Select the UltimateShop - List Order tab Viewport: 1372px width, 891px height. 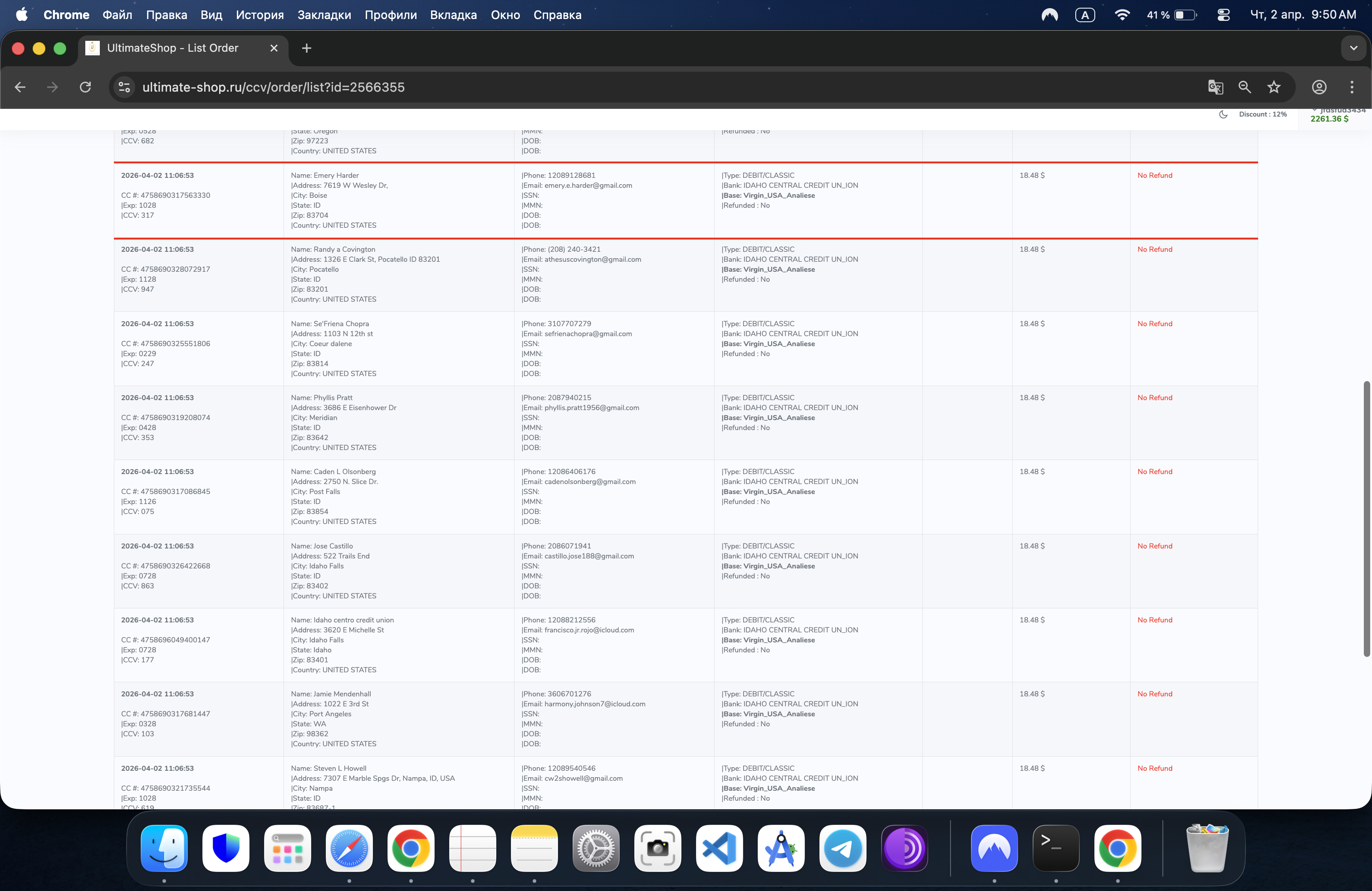pyautogui.click(x=183, y=49)
